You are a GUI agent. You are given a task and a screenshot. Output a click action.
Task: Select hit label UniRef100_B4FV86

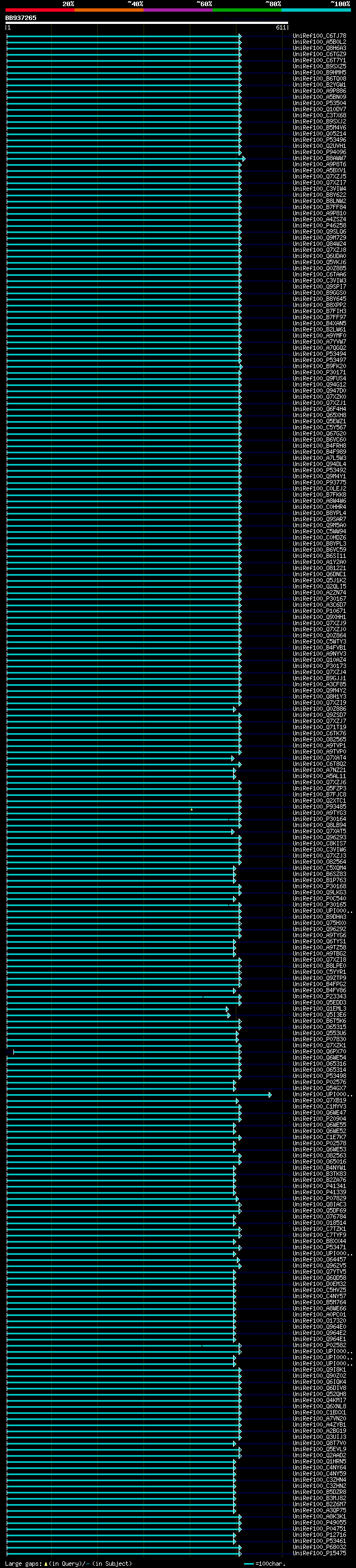319,990
